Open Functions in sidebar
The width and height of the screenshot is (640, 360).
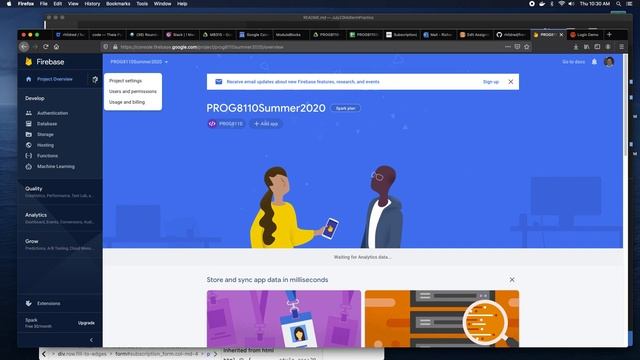pos(47,156)
